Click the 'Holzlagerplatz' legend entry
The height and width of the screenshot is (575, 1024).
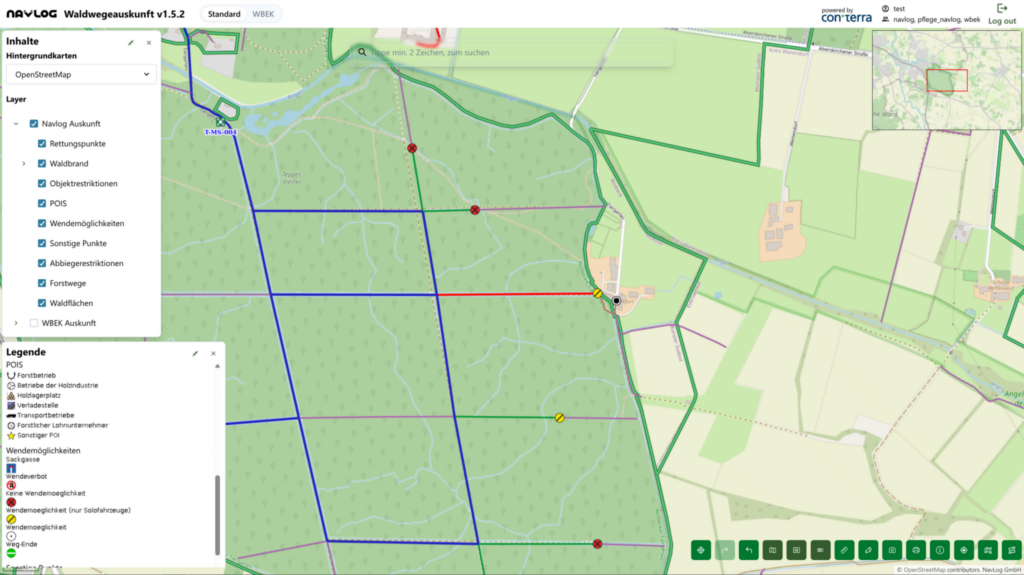tap(33, 395)
